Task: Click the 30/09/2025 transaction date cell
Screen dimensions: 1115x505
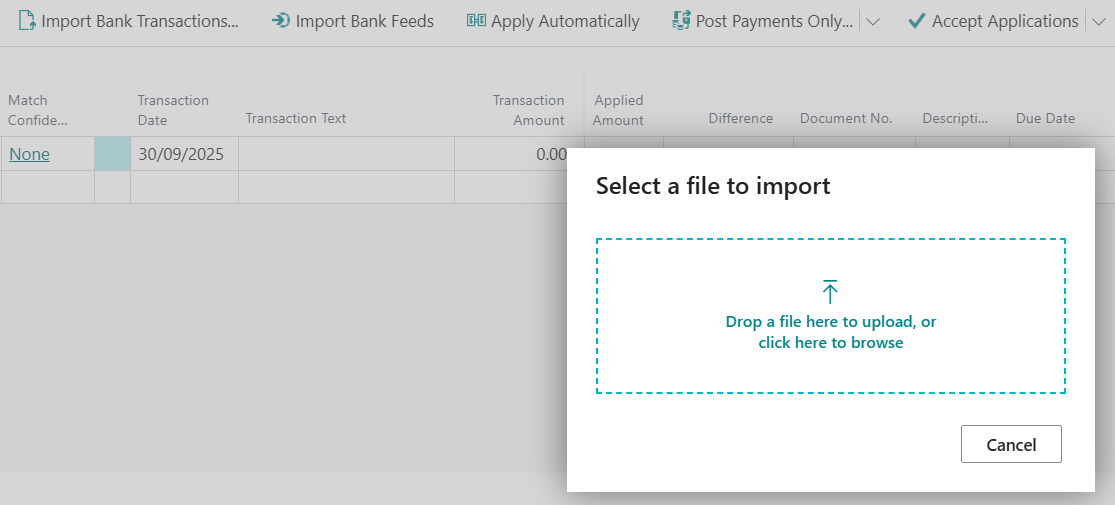Action: (x=182, y=154)
